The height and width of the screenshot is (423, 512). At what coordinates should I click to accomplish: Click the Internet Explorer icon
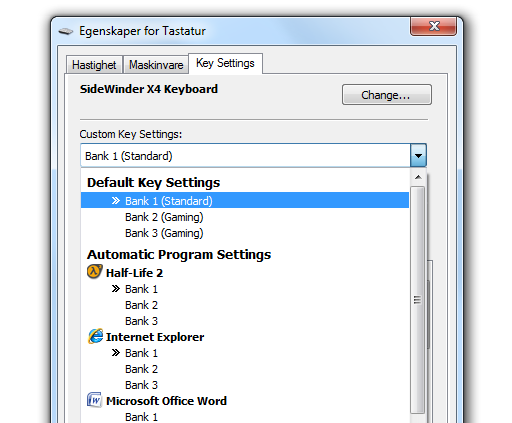(95, 336)
